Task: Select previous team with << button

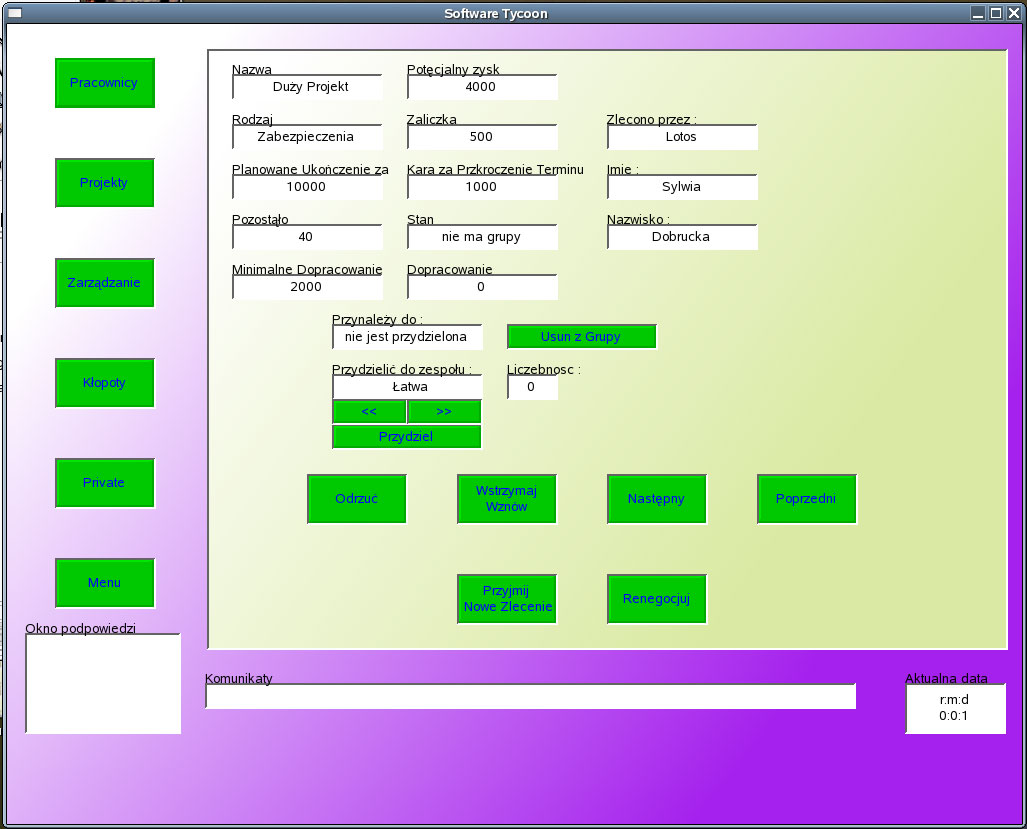Action: click(x=369, y=411)
